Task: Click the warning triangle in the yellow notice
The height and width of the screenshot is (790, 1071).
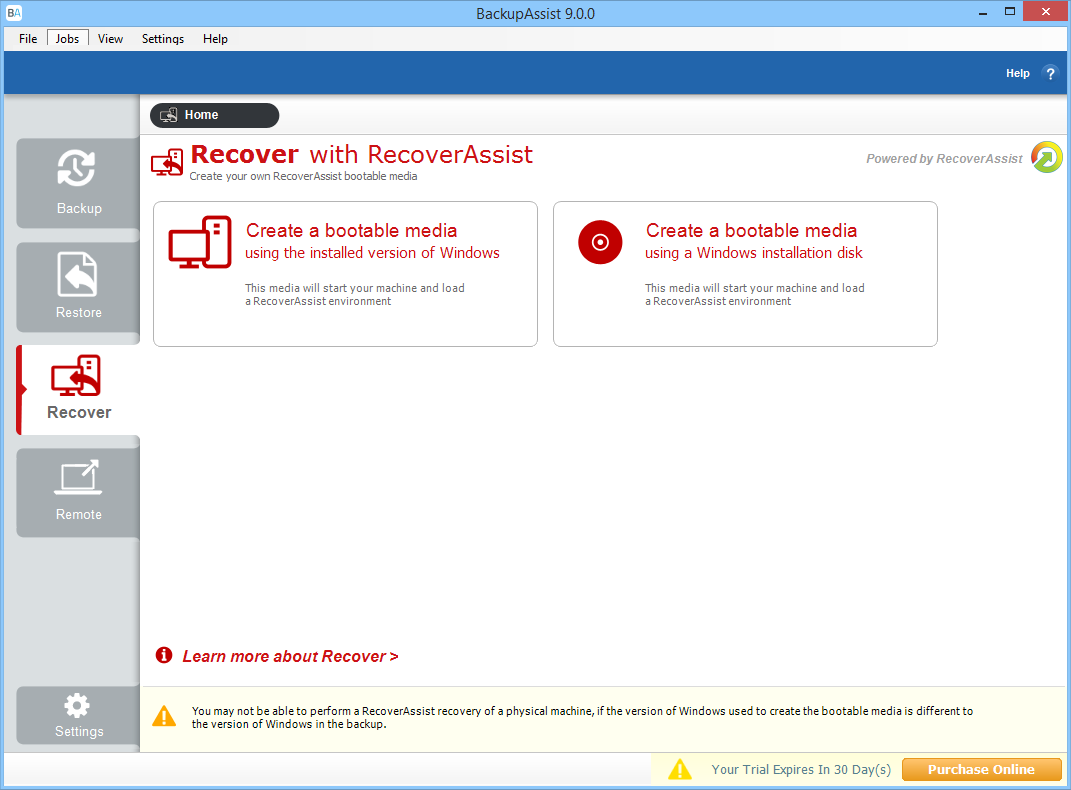Action: tap(164, 716)
